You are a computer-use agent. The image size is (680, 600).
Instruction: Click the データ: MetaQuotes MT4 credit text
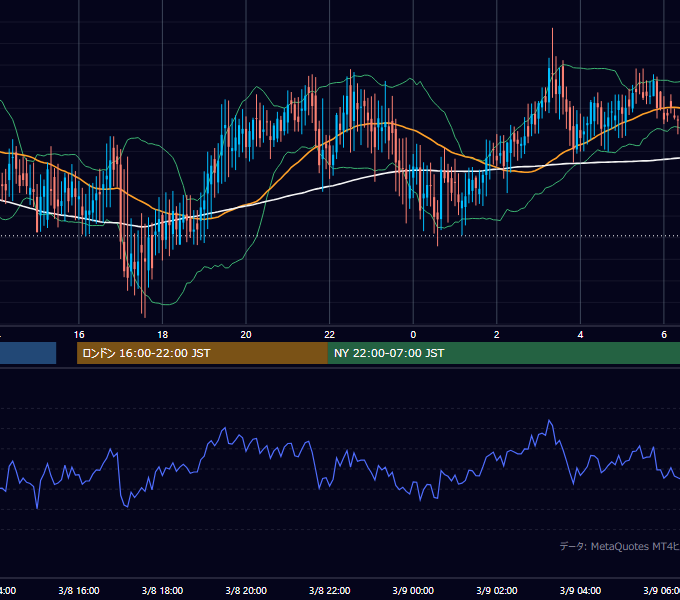pyautogui.click(x=619, y=546)
